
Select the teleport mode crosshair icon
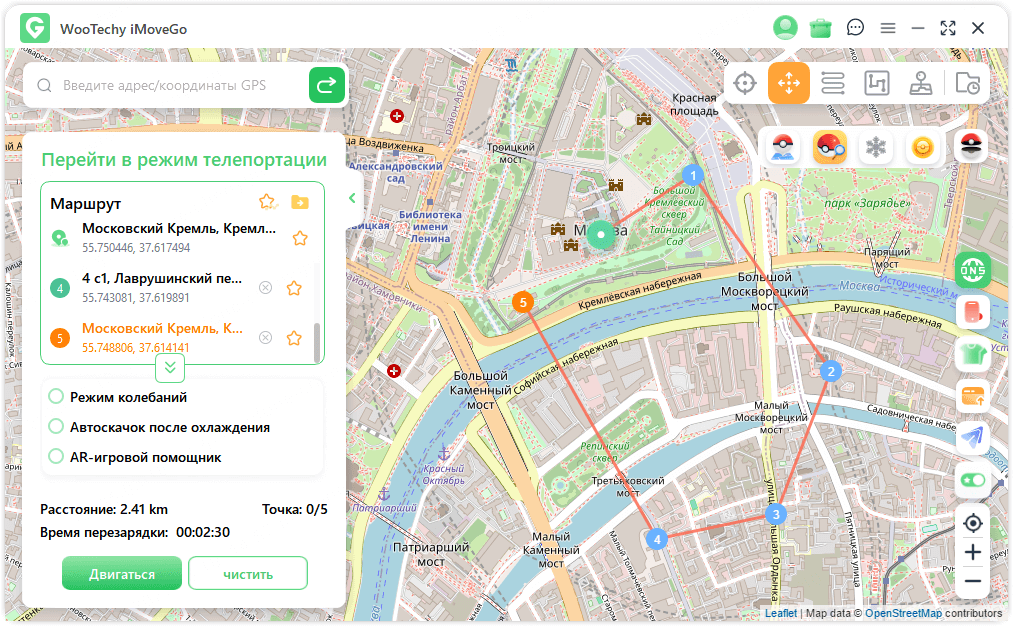[744, 83]
